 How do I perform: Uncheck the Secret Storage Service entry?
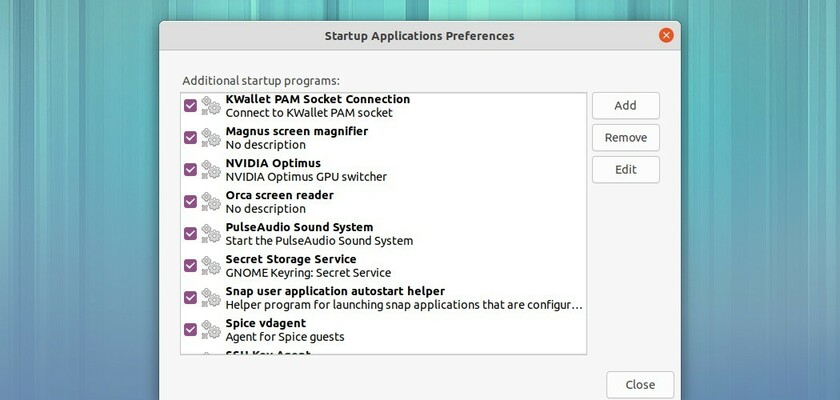click(x=191, y=266)
